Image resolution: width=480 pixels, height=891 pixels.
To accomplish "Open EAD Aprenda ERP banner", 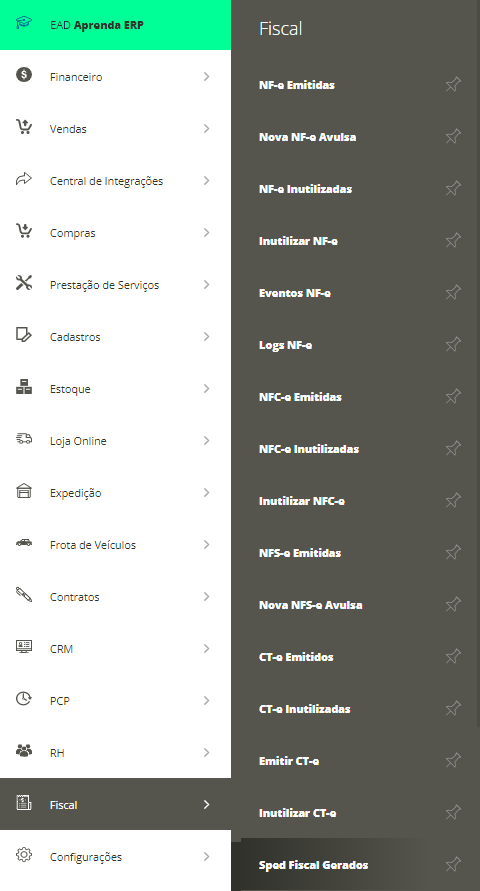I will coord(115,24).
